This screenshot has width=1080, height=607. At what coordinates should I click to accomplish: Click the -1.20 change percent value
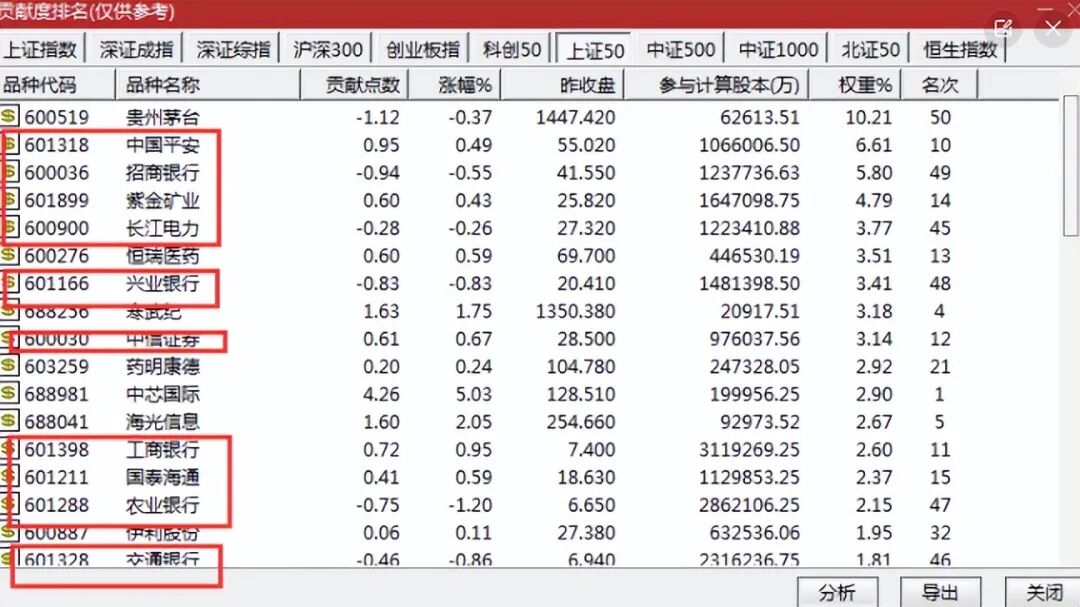470,505
